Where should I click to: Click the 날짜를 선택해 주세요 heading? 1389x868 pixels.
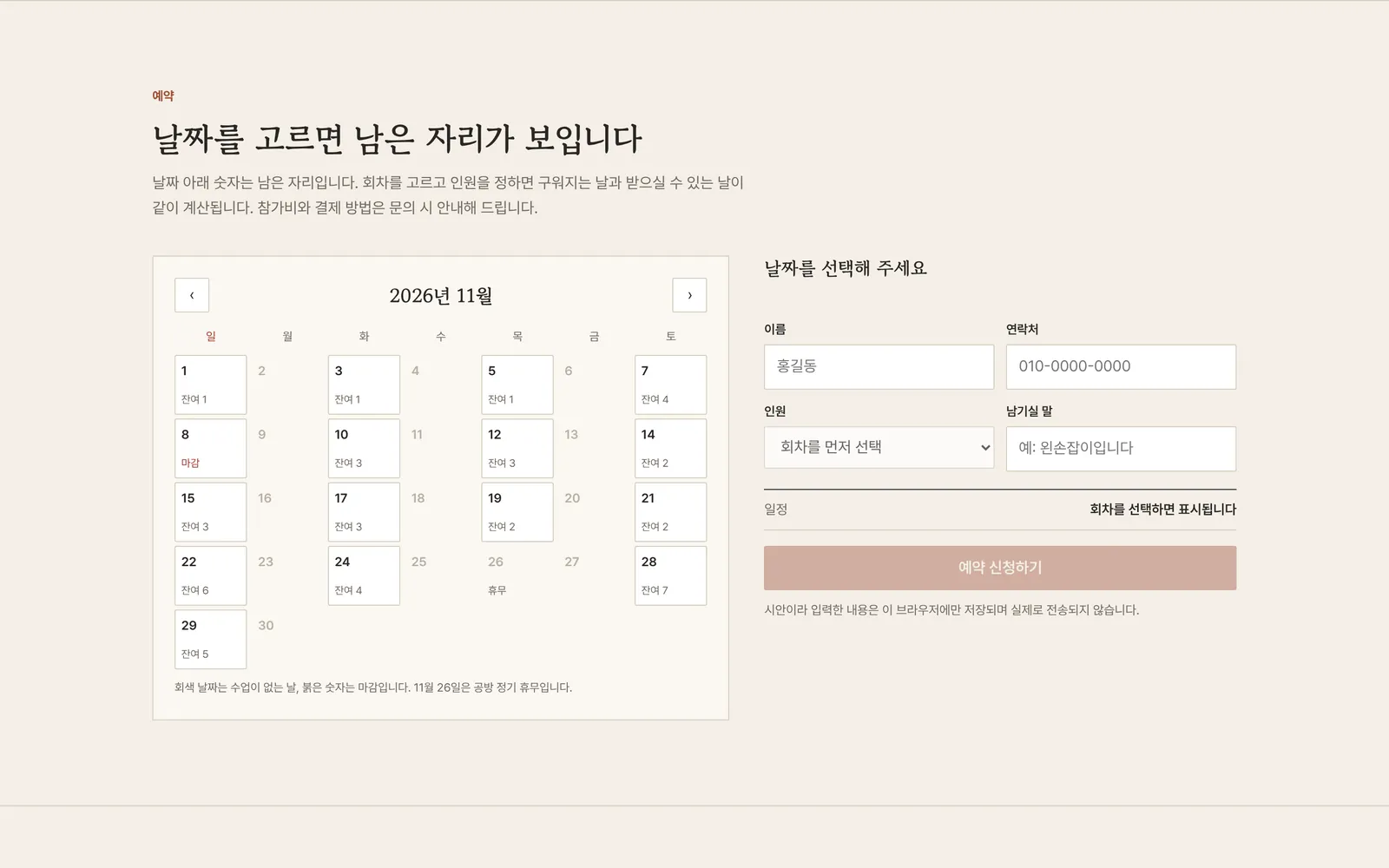pos(846,268)
